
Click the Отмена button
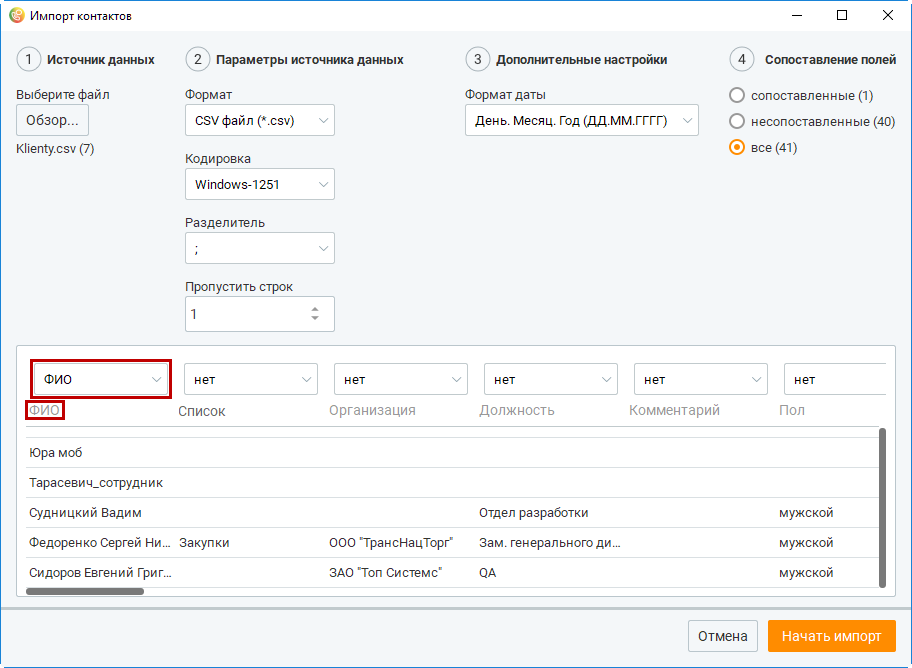pyautogui.click(x=723, y=636)
